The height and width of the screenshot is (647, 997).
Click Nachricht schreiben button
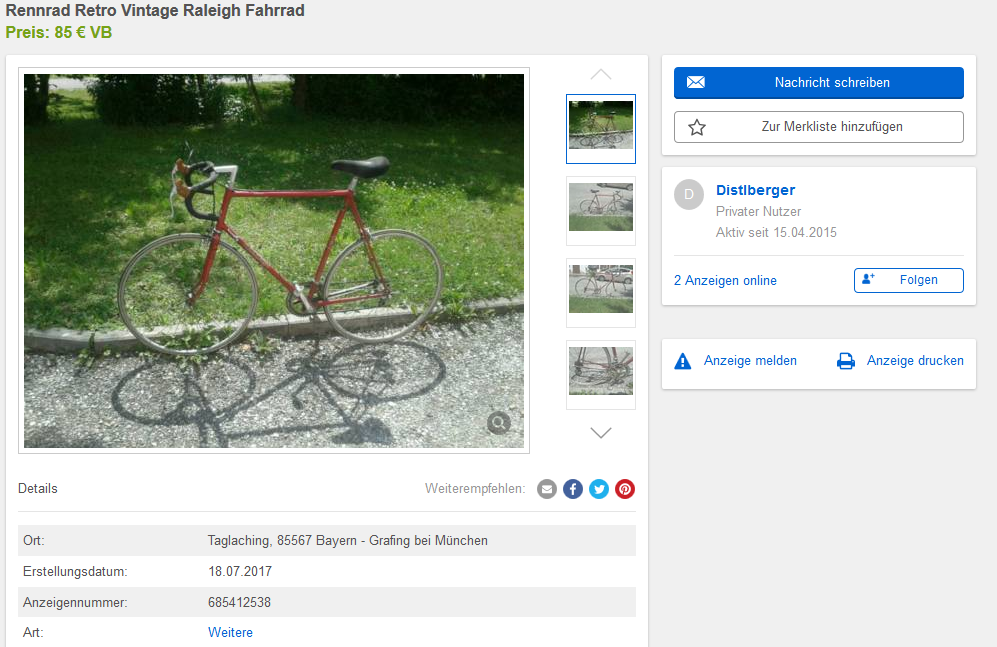[x=819, y=83]
